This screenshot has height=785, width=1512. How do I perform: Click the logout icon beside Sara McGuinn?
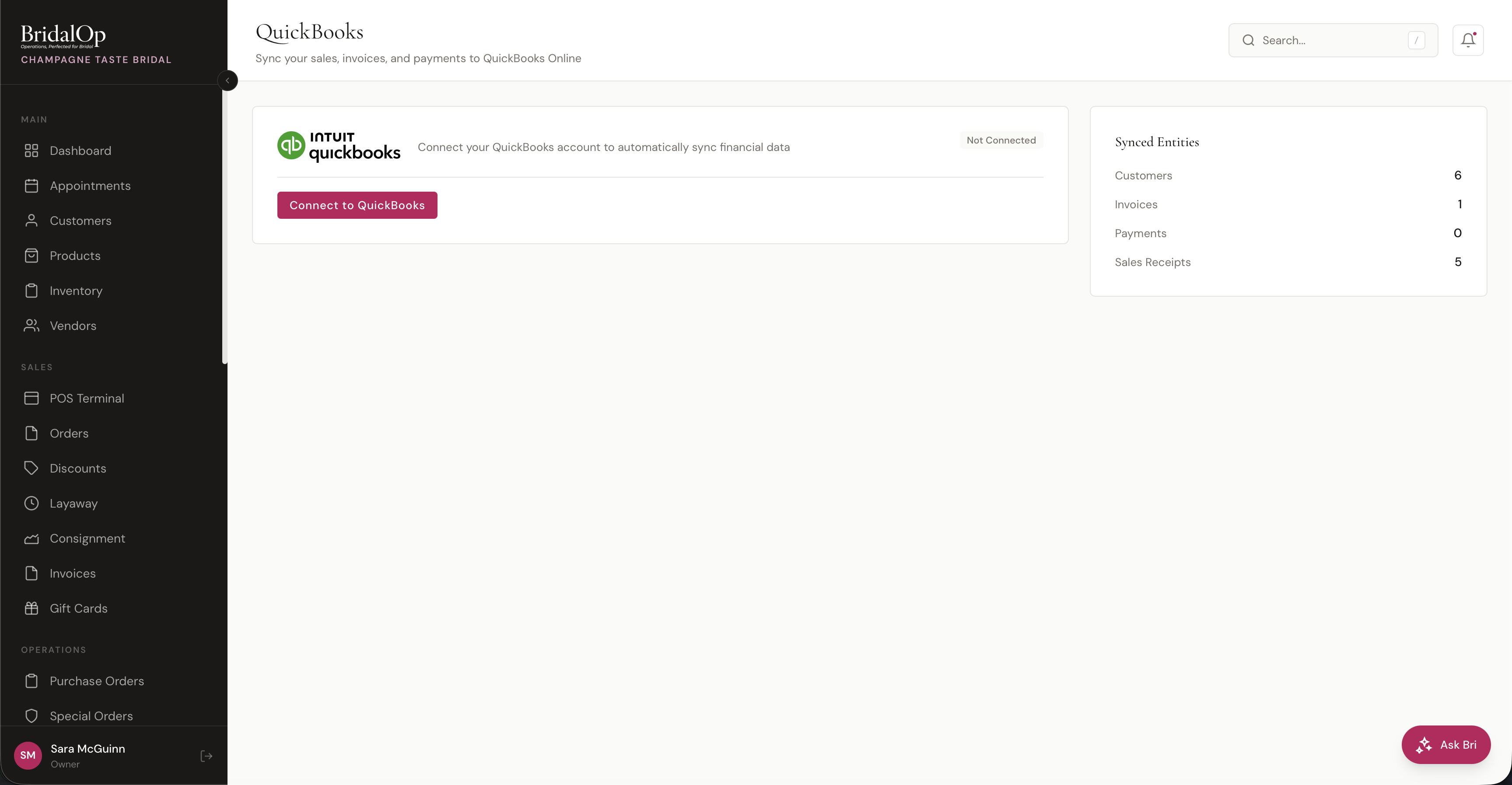click(x=206, y=756)
